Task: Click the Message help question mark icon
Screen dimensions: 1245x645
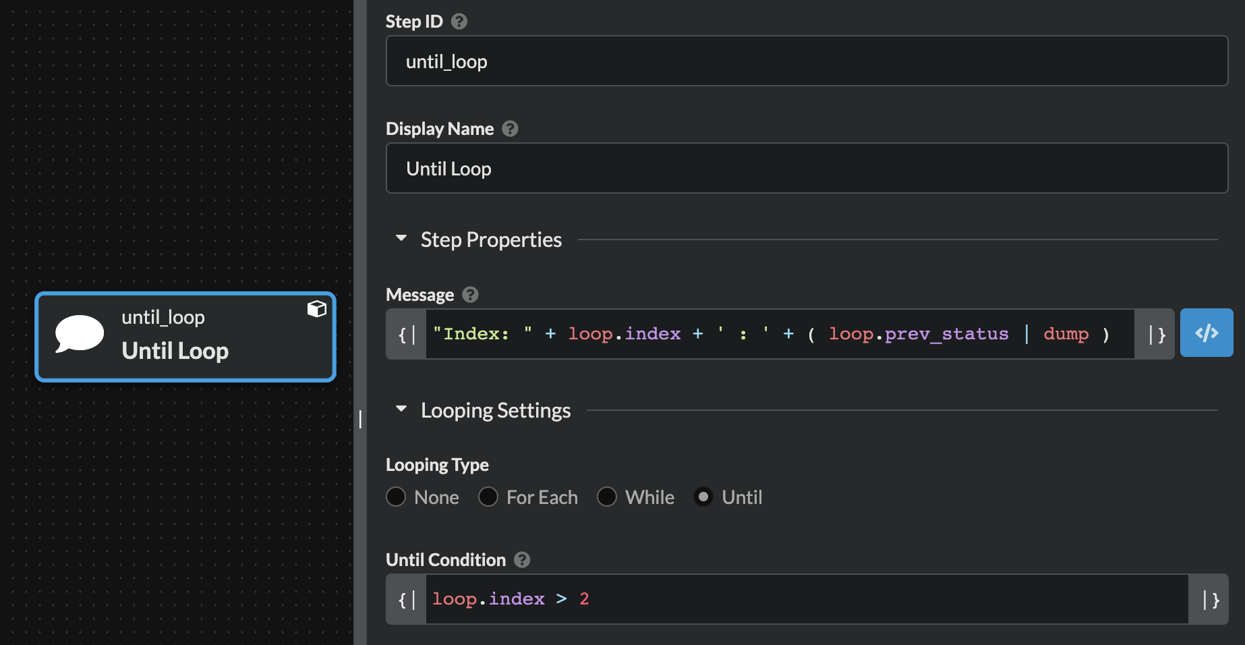Action: [470, 295]
